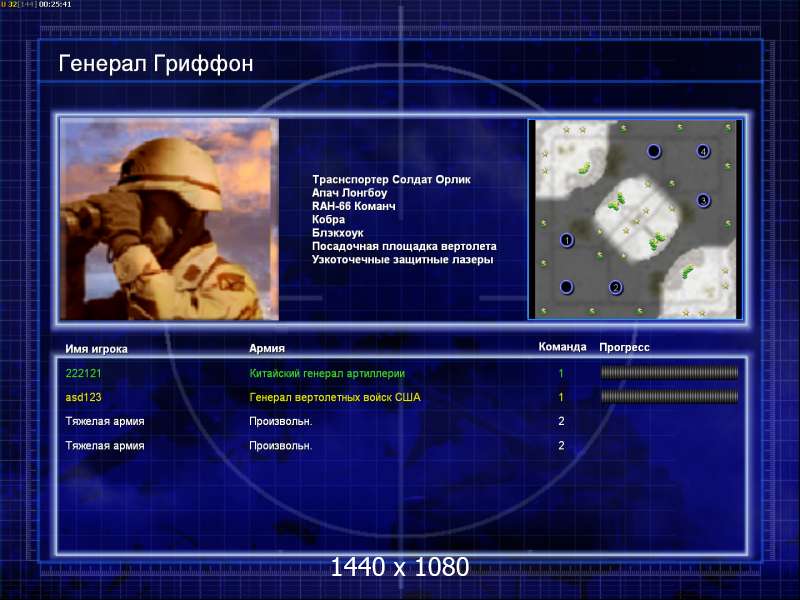Click the loading progress bar for 222121
The image size is (800, 600).
[669, 373]
